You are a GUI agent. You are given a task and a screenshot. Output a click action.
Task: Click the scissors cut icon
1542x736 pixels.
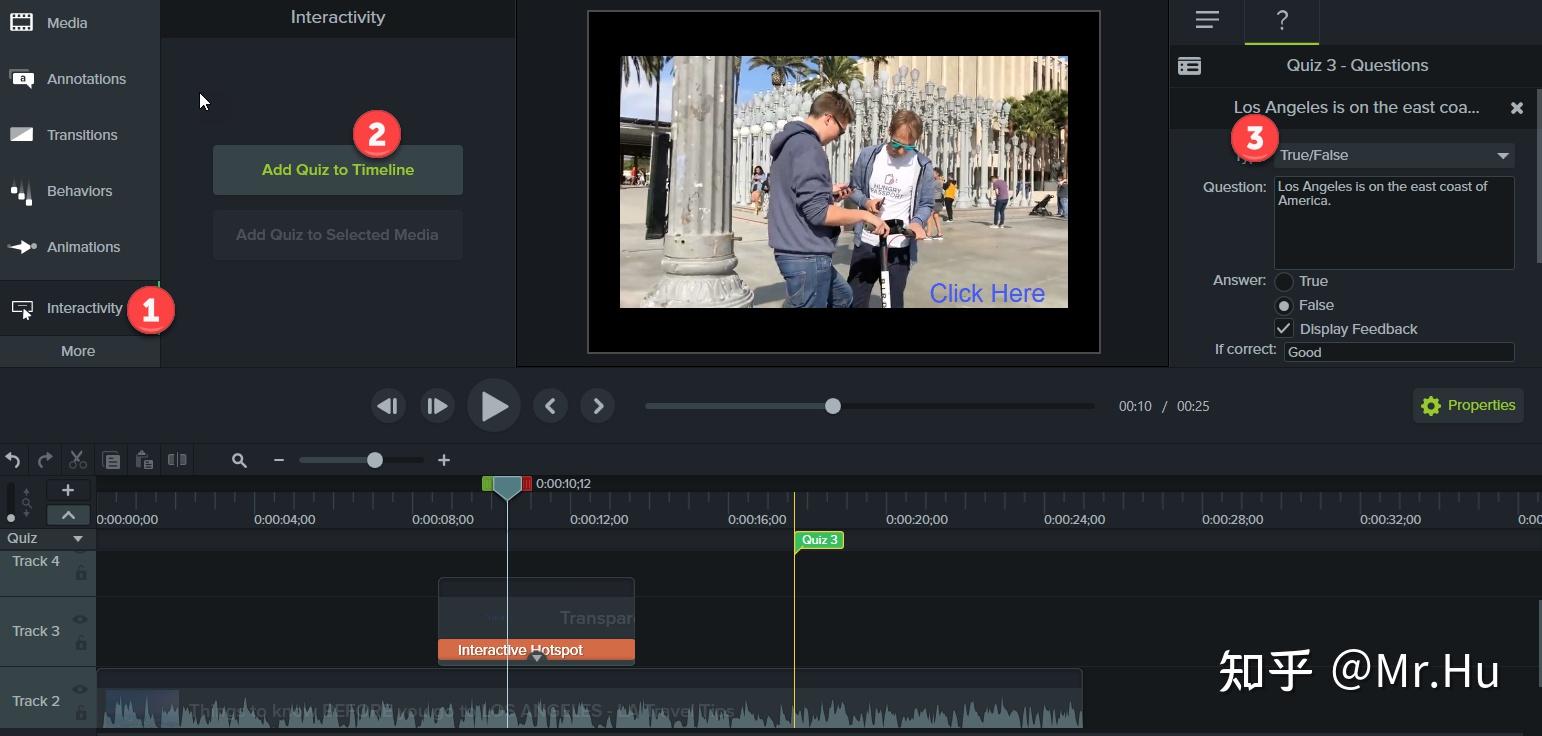click(77, 460)
